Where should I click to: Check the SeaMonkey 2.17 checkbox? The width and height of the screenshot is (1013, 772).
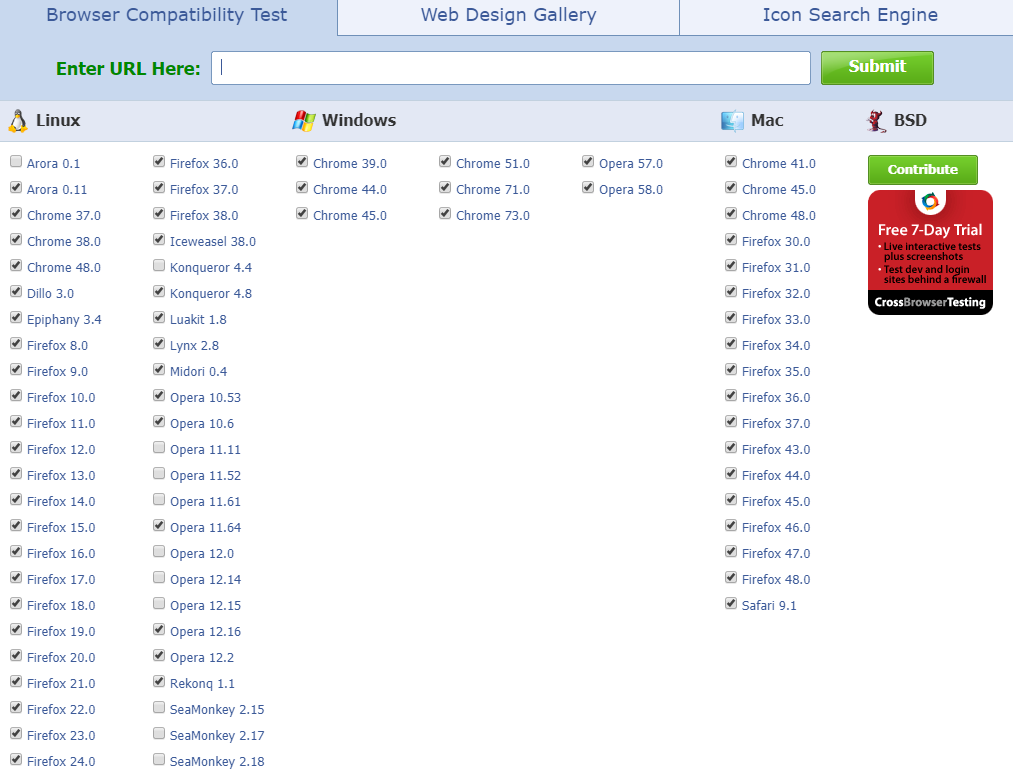tap(159, 733)
